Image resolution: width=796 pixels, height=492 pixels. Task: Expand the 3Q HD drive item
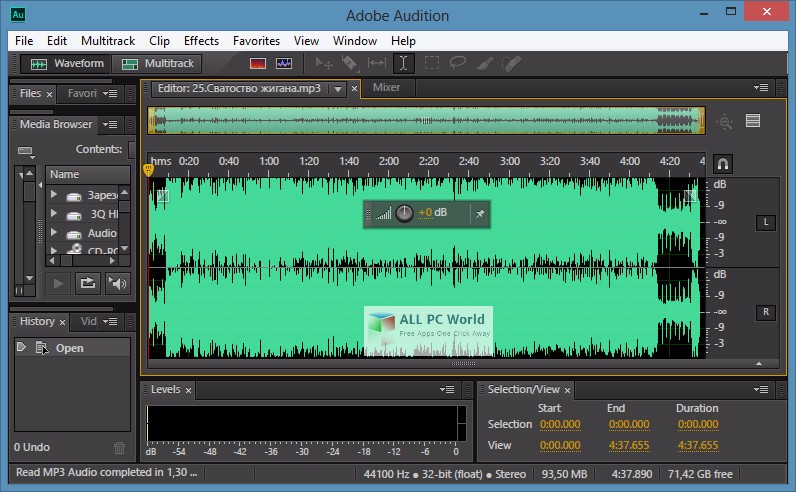click(53, 213)
